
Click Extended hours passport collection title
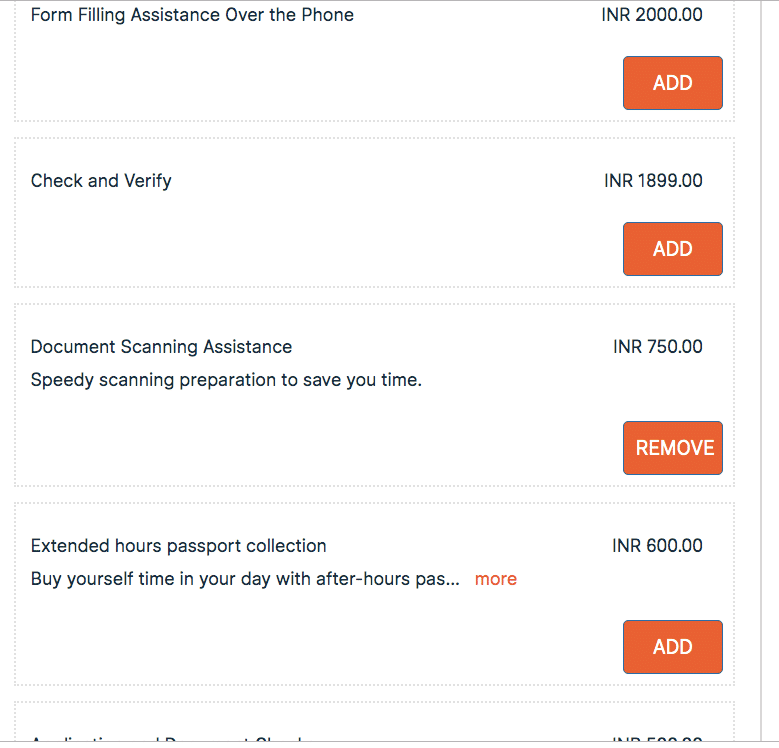point(178,546)
